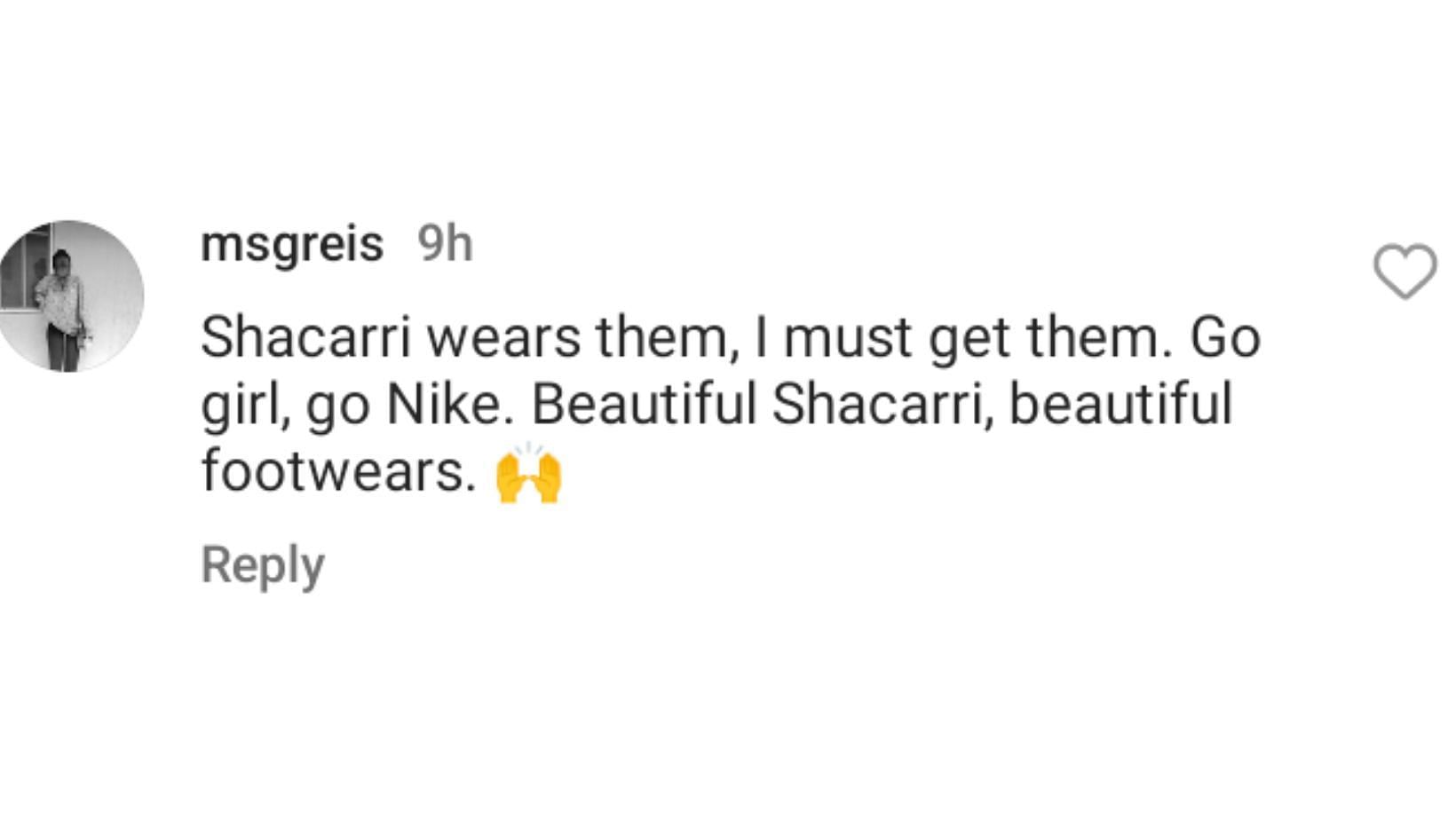Click Shacarri in the second line

click(881, 405)
